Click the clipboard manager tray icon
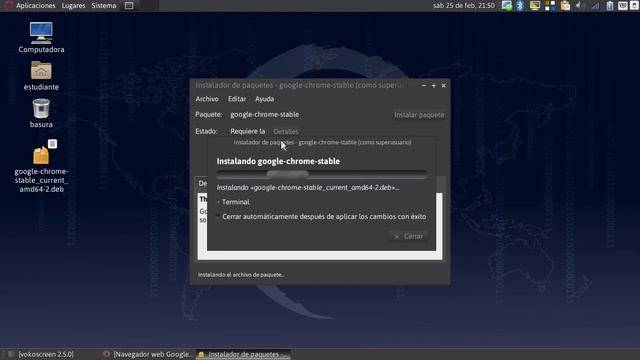The height and width of the screenshot is (360, 640). pos(565,5)
